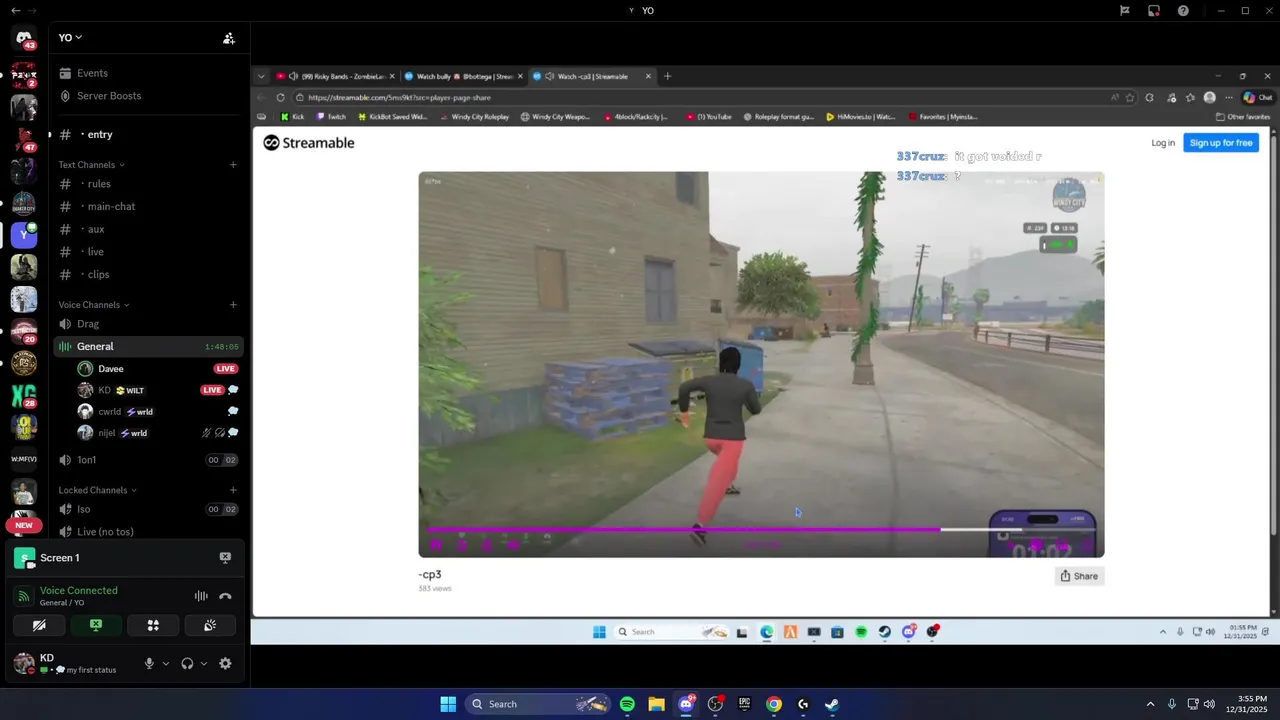1280x720 pixels.
Task: Open the rules text channel
Action: point(148,184)
